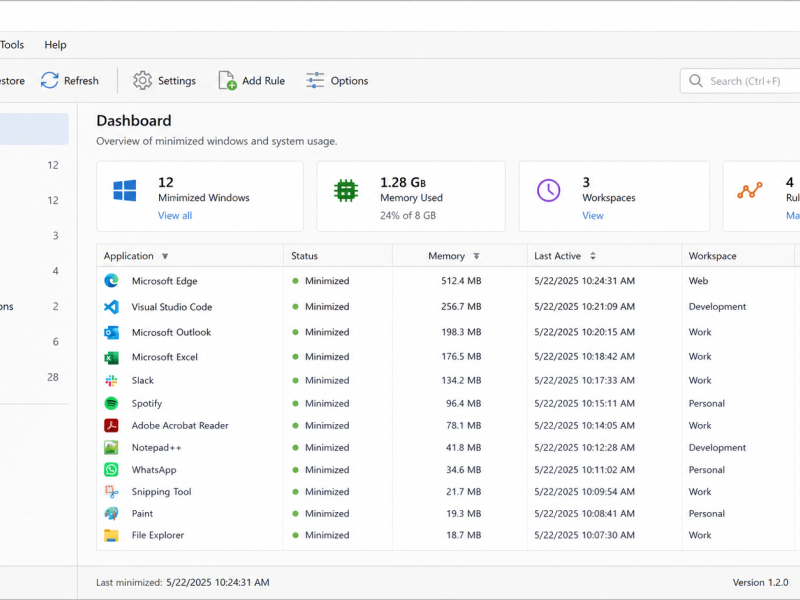Viewport: 800px width, 600px height.
Task: Click the Add Rule document icon
Action: click(227, 81)
